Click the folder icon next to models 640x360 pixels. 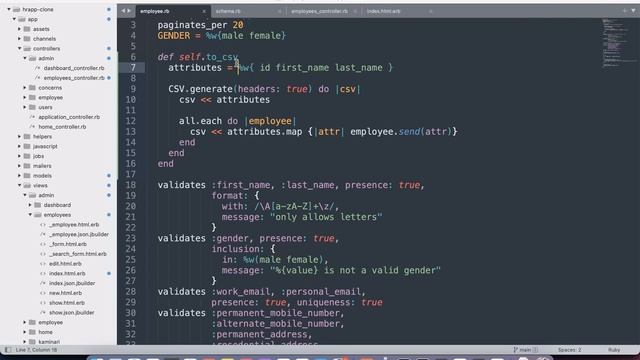tap(27, 176)
